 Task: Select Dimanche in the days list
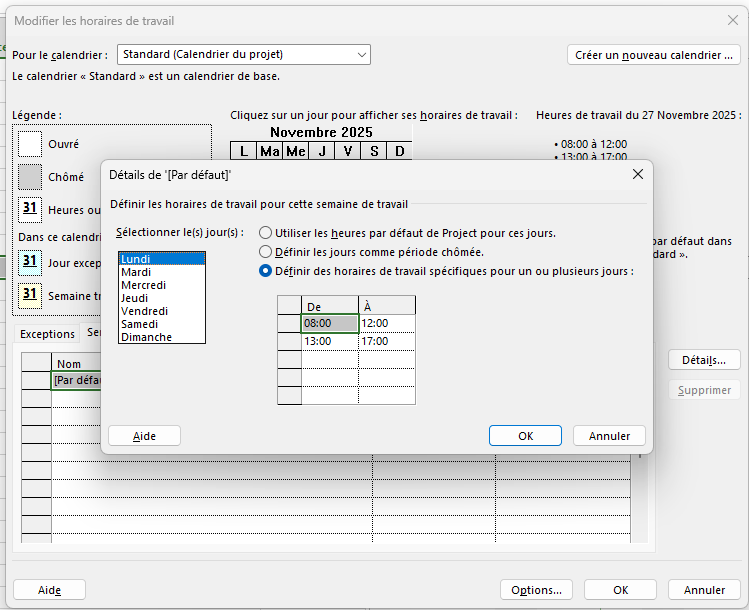pos(160,337)
